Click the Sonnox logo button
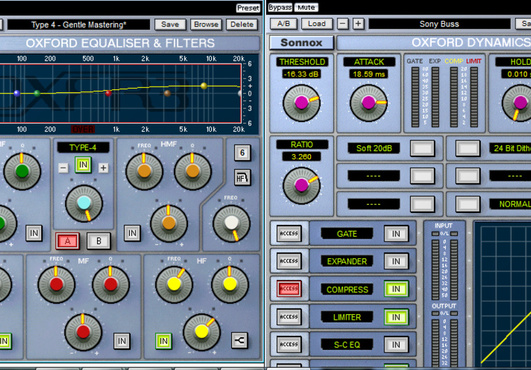Image resolution: width=531 pixels, height=370 pixels. pyautogui.click(x=301, y=43)
